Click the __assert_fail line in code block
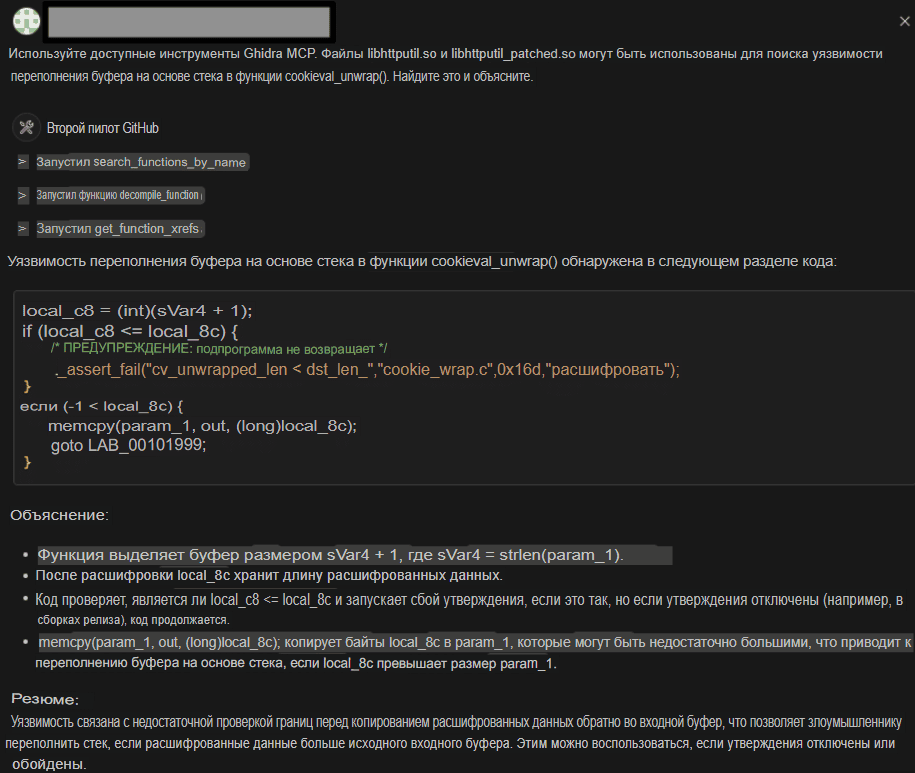 [367, 369]
